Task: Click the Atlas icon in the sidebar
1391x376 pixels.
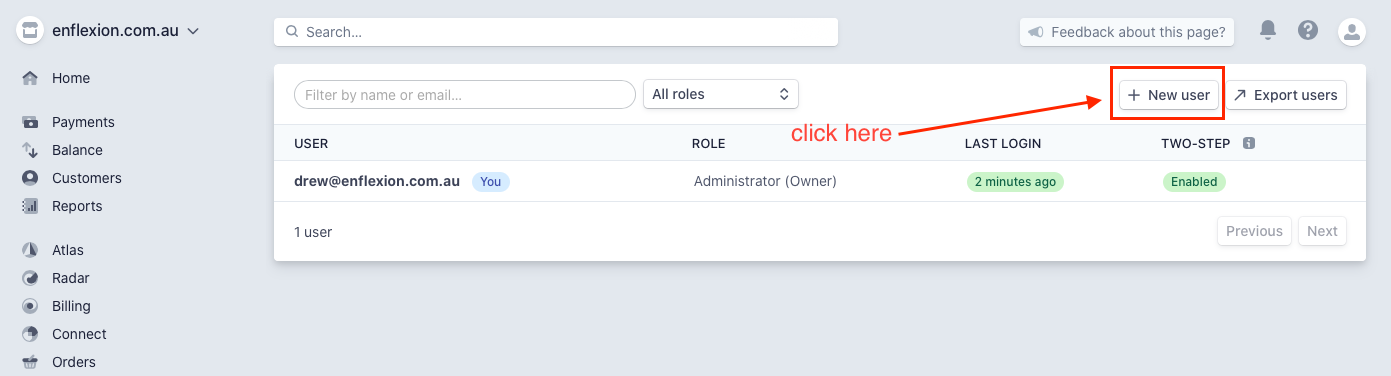Action: click(30, 250)
